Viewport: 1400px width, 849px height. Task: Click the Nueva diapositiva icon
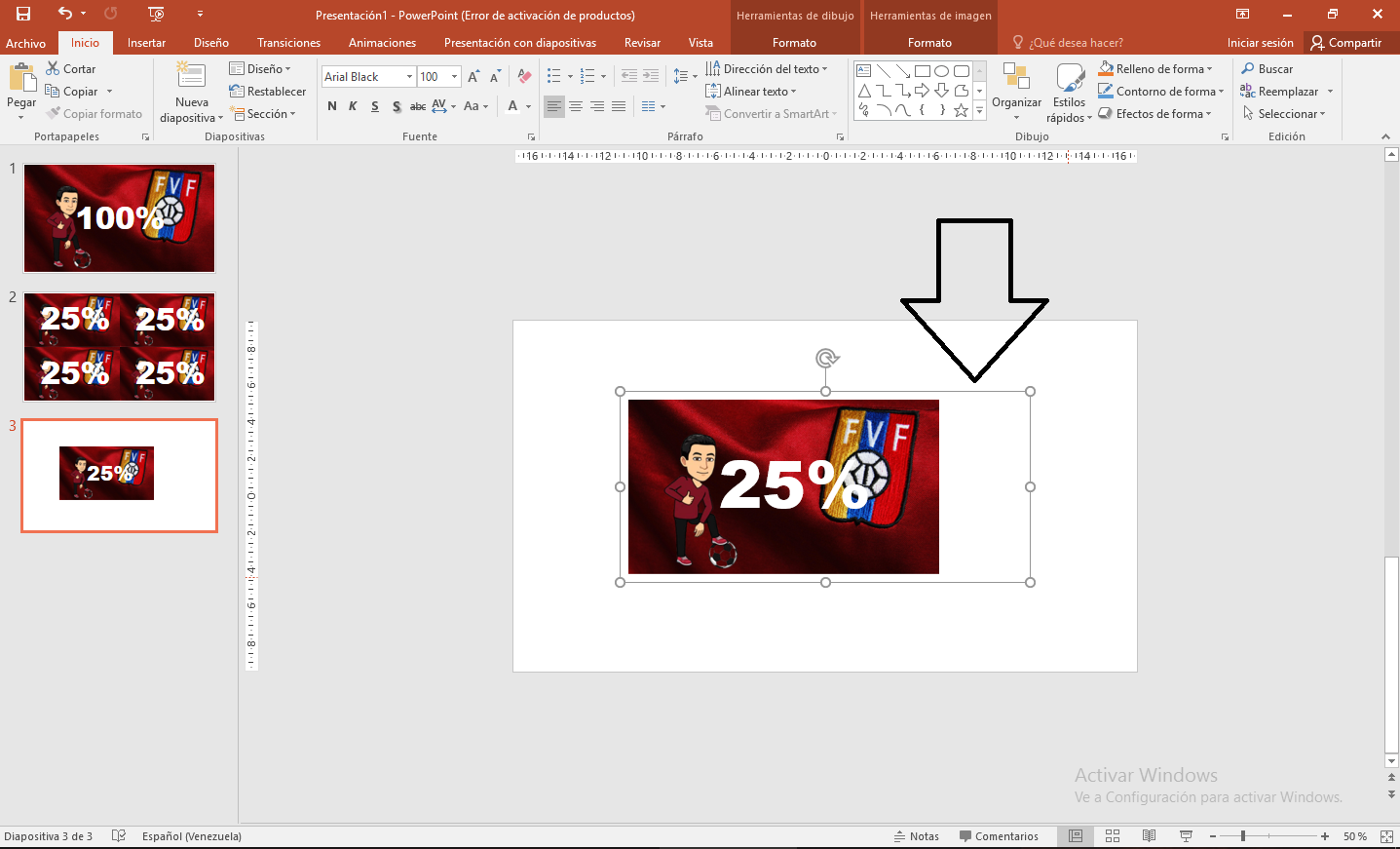pyautogui.click(x=191, y=76)
